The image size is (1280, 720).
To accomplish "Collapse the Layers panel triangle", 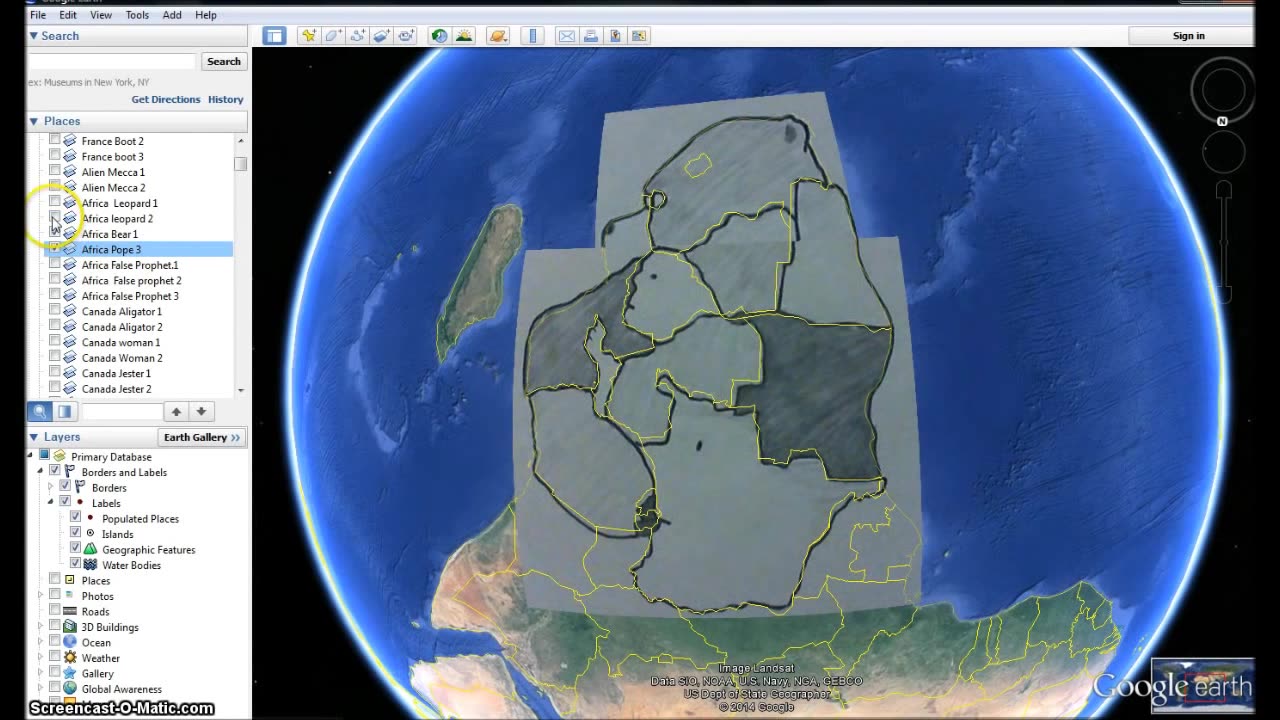I will [x=33, y=437].
